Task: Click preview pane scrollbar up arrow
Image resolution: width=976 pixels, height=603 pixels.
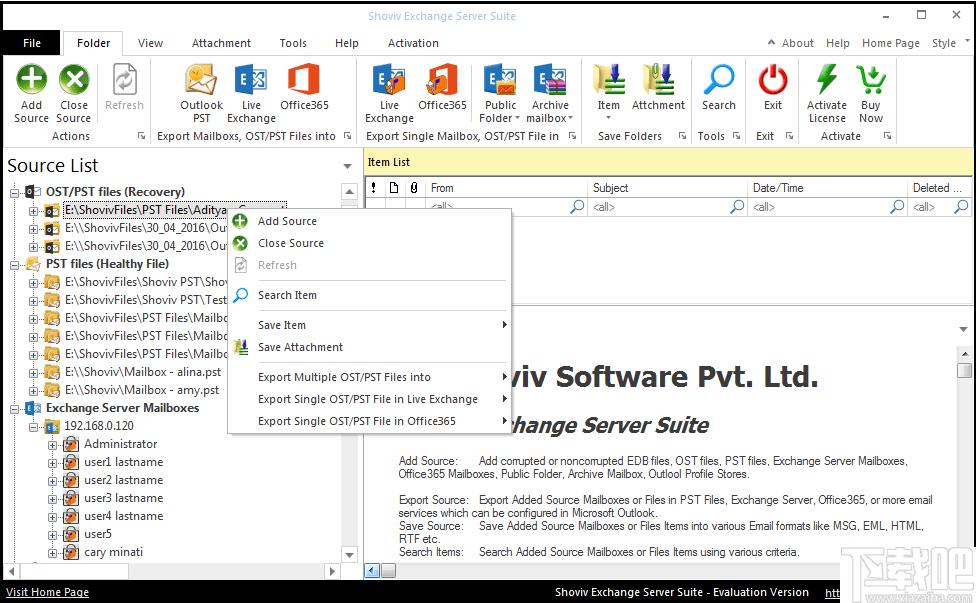Action: click(964, 354)
